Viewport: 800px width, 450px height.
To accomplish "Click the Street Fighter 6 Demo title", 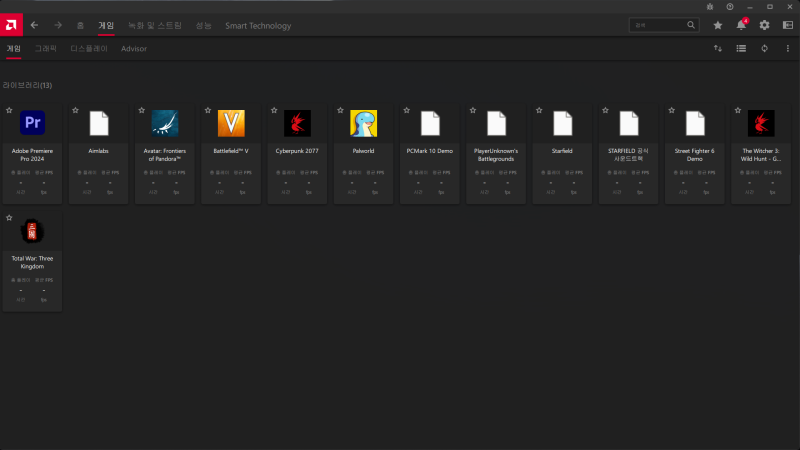I will click(694, 155).
